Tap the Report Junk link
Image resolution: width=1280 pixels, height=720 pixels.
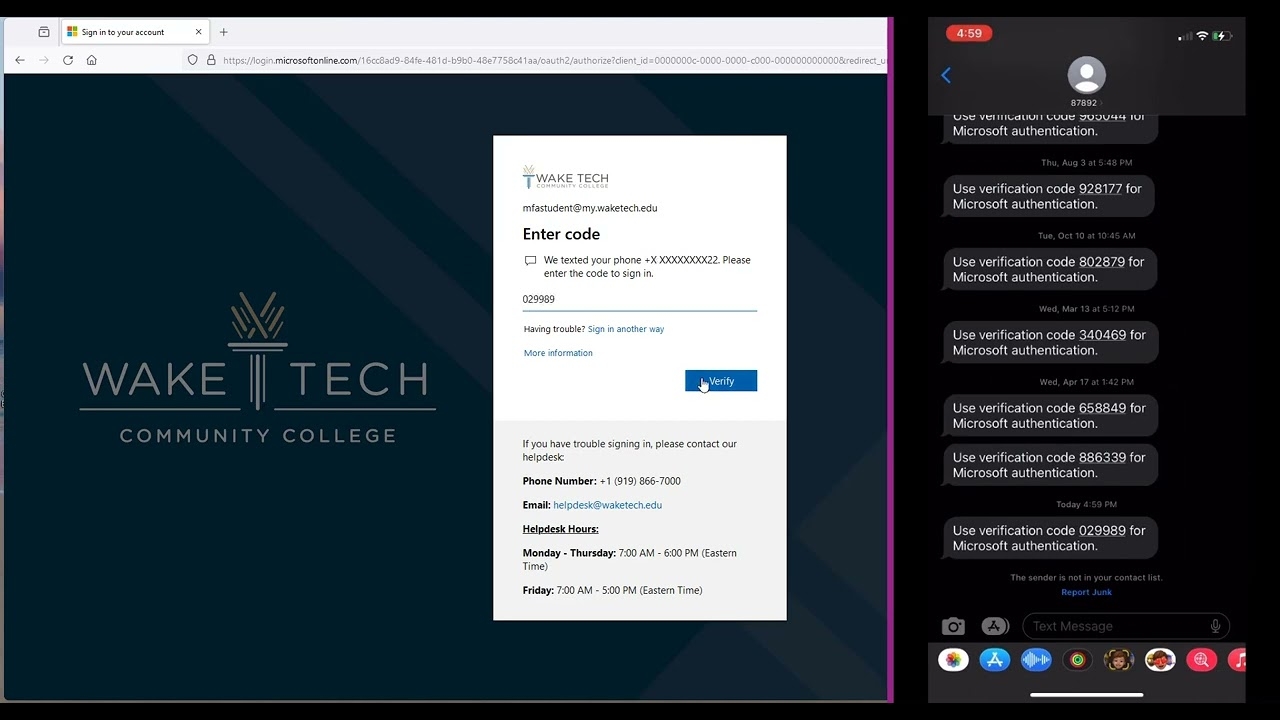[1086, 592]
